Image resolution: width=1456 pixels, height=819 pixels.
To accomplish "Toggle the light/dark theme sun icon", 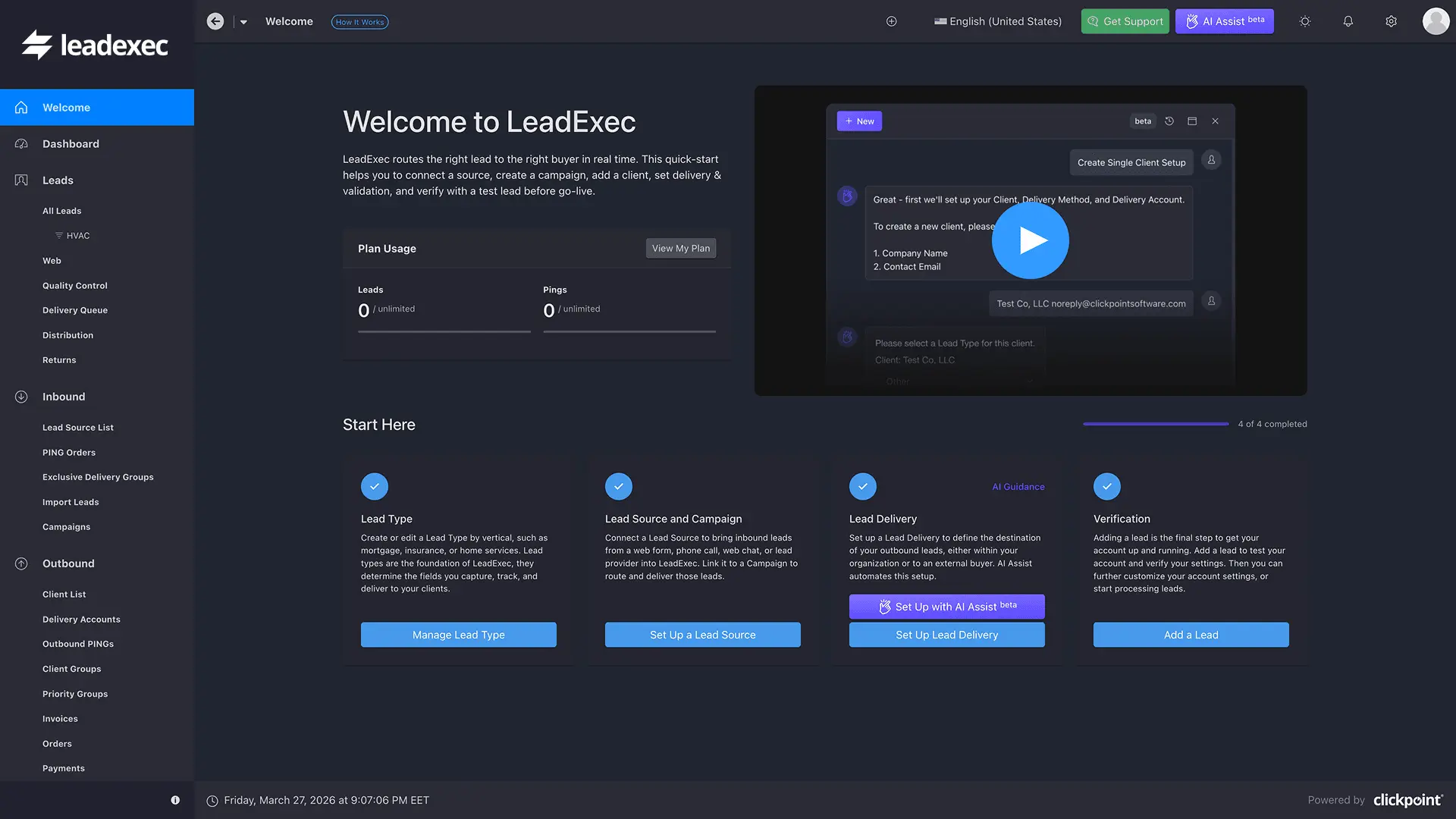I will coord(1305,21).
